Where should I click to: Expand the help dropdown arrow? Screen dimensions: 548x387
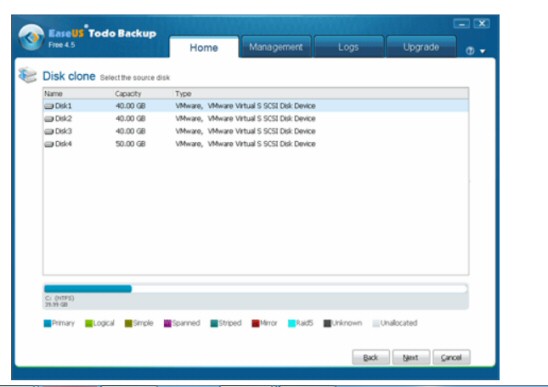pyautogui.click(x=483, y=51)
